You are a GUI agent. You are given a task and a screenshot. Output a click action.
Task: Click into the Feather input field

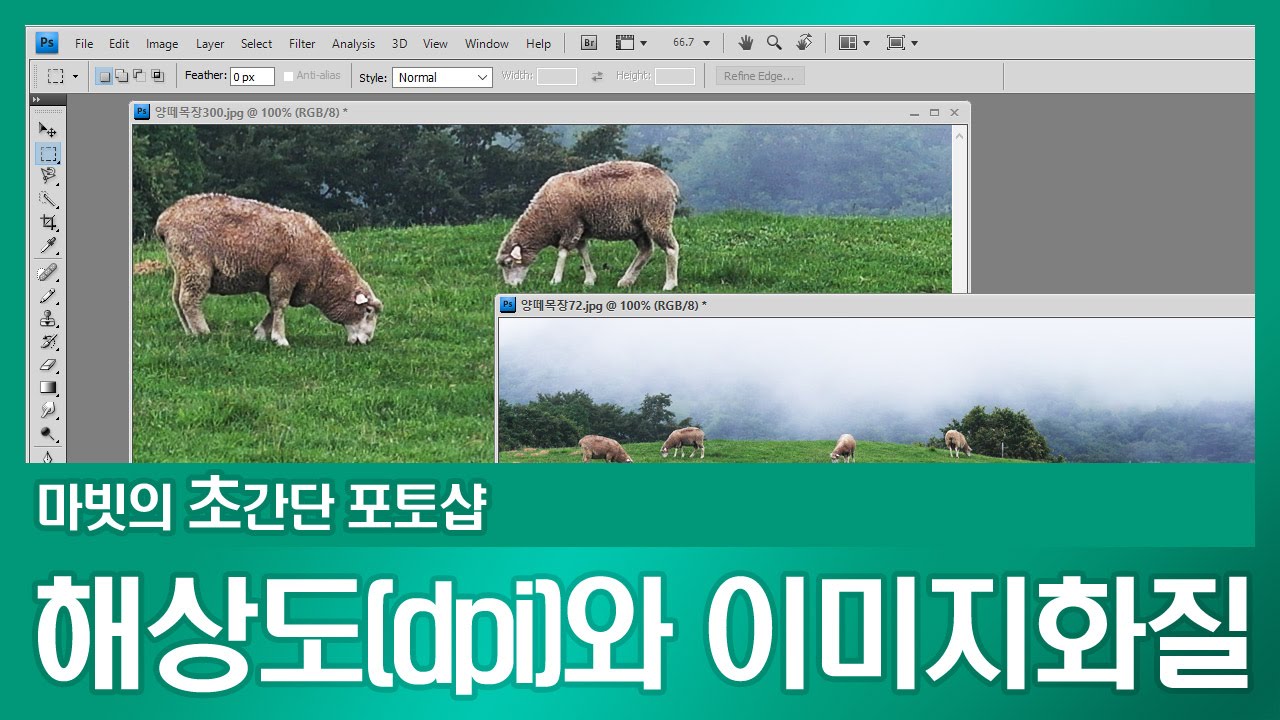tap(252, 77)
